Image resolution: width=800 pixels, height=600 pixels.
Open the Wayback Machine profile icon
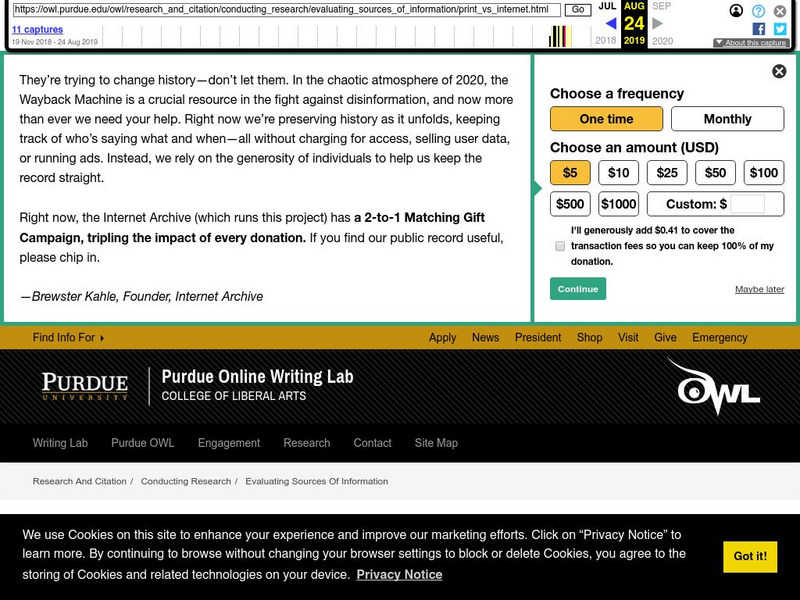[x=736, y=11]
